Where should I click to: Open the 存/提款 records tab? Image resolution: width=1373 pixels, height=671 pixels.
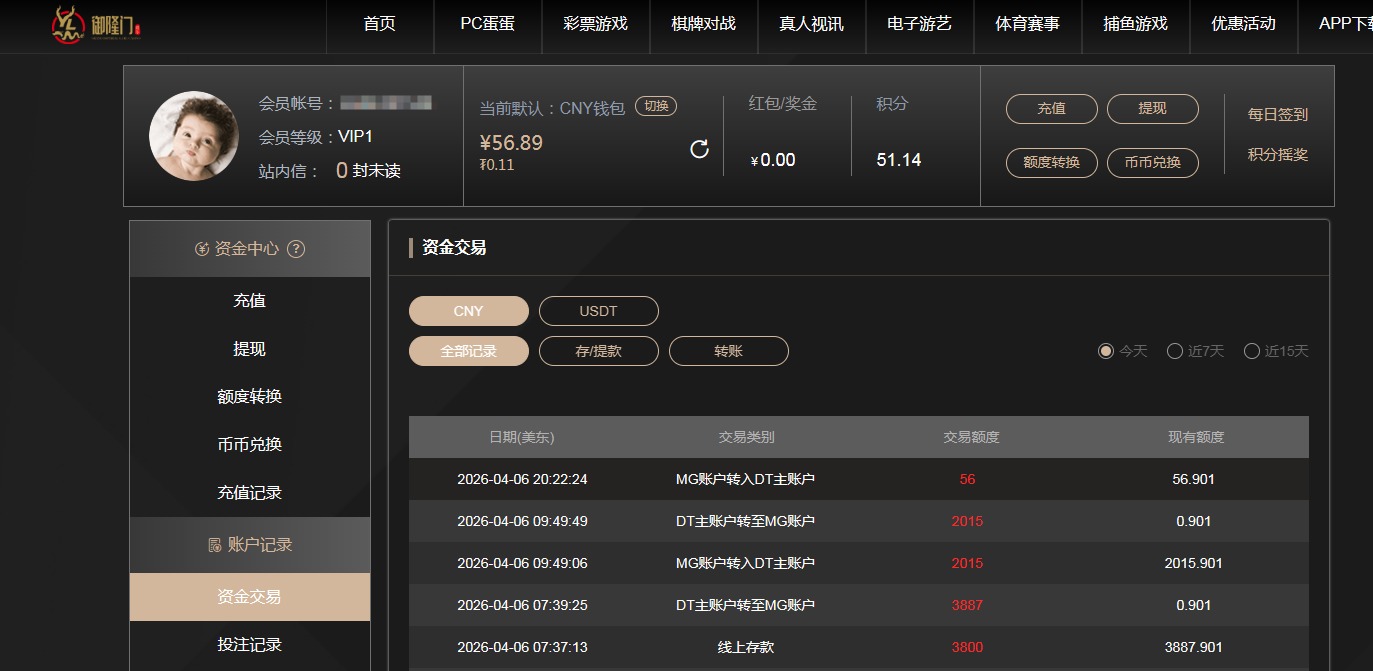click(x=598, y=351)
